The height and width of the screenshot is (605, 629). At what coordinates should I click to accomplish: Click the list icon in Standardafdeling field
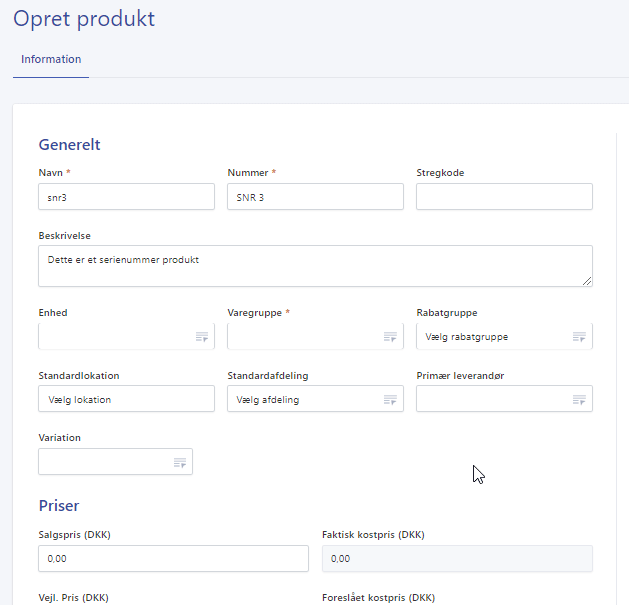pos(390,400)
